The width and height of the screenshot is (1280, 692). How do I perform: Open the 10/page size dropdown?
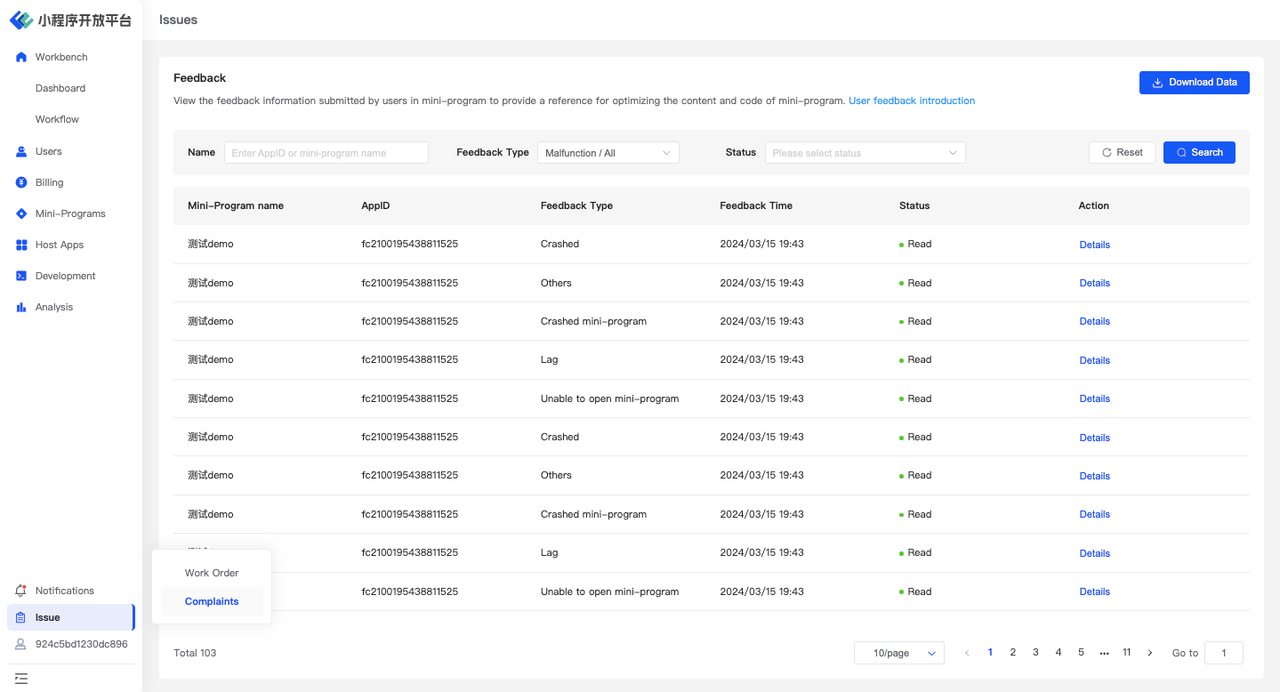tap(899, 653)
